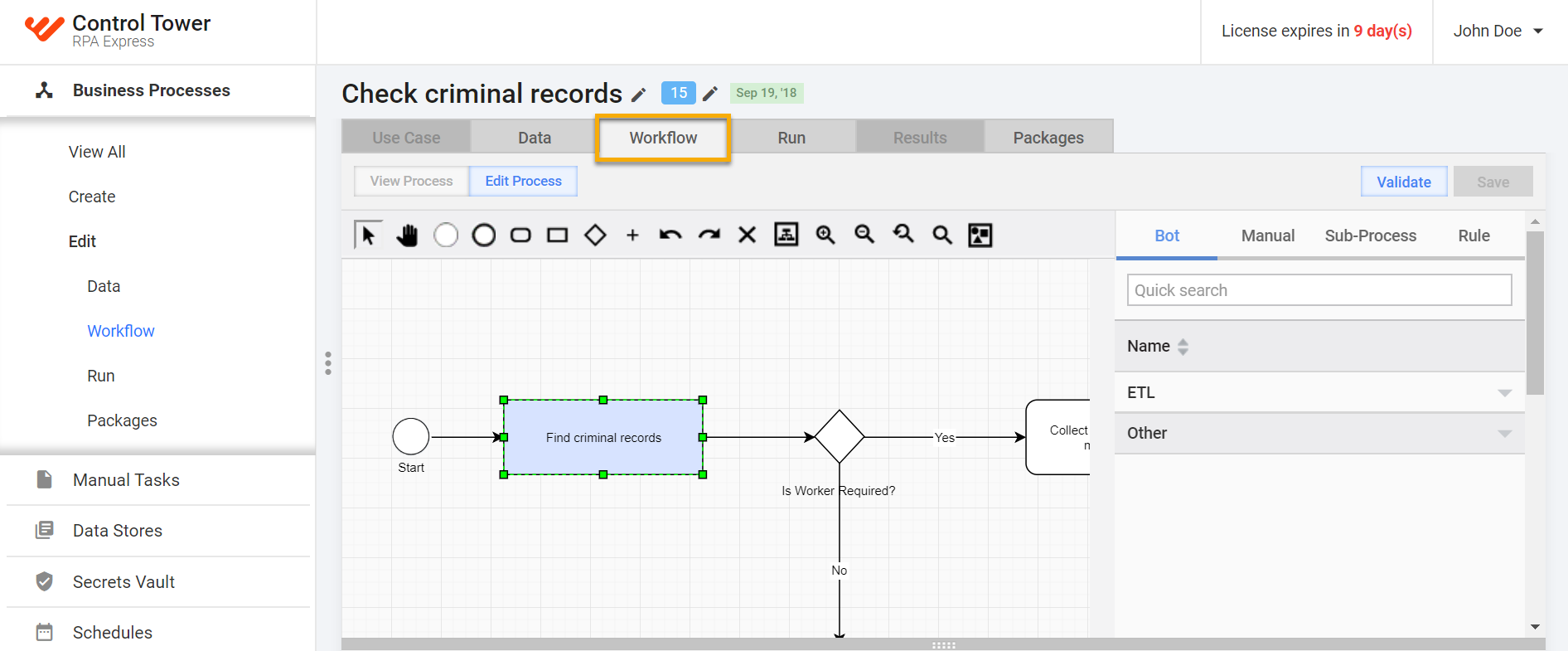Reset zoom with the magnifier-arrow icon

[x=903, y=235]
